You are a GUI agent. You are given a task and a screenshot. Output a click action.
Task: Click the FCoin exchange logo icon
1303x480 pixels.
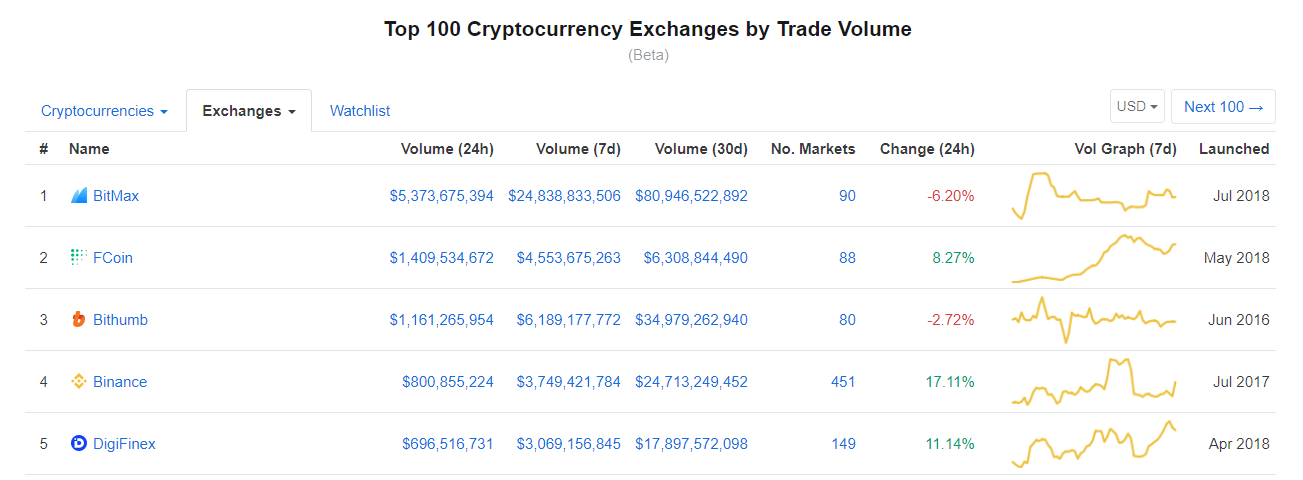[79, 258]
